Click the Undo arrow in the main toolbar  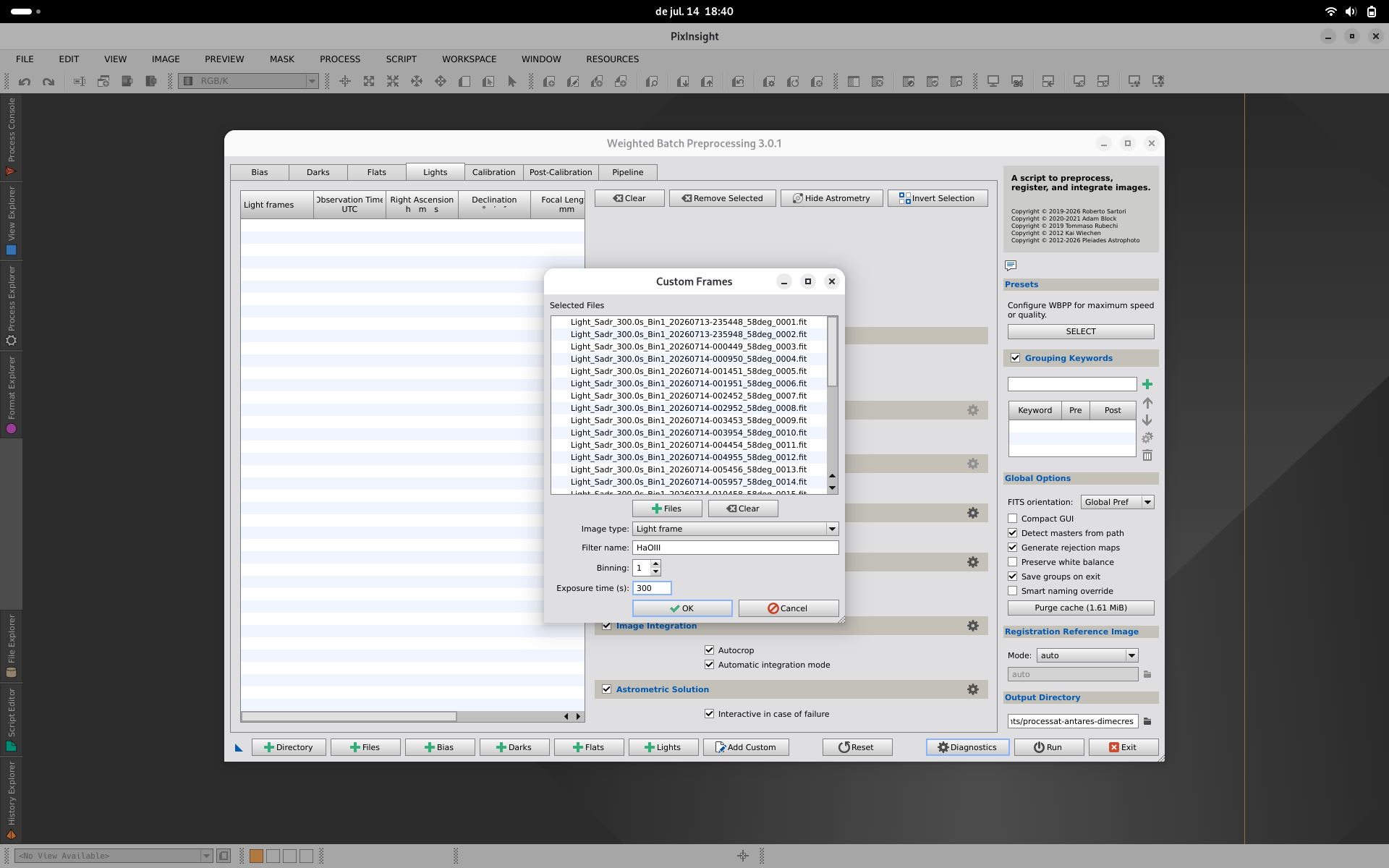[x=25, y=82]
